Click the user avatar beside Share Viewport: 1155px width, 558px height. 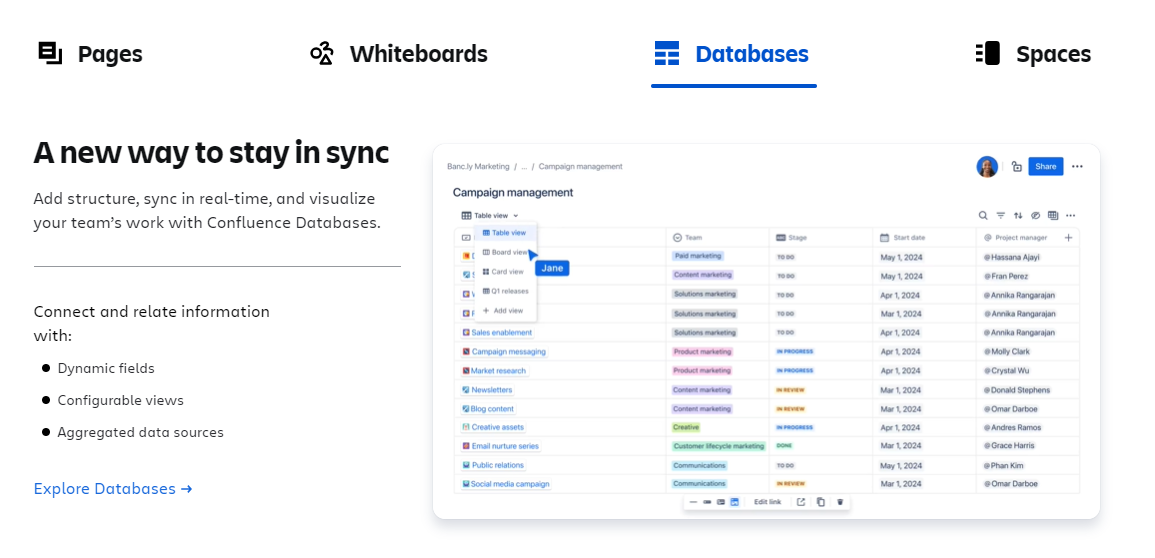(987, 166)
